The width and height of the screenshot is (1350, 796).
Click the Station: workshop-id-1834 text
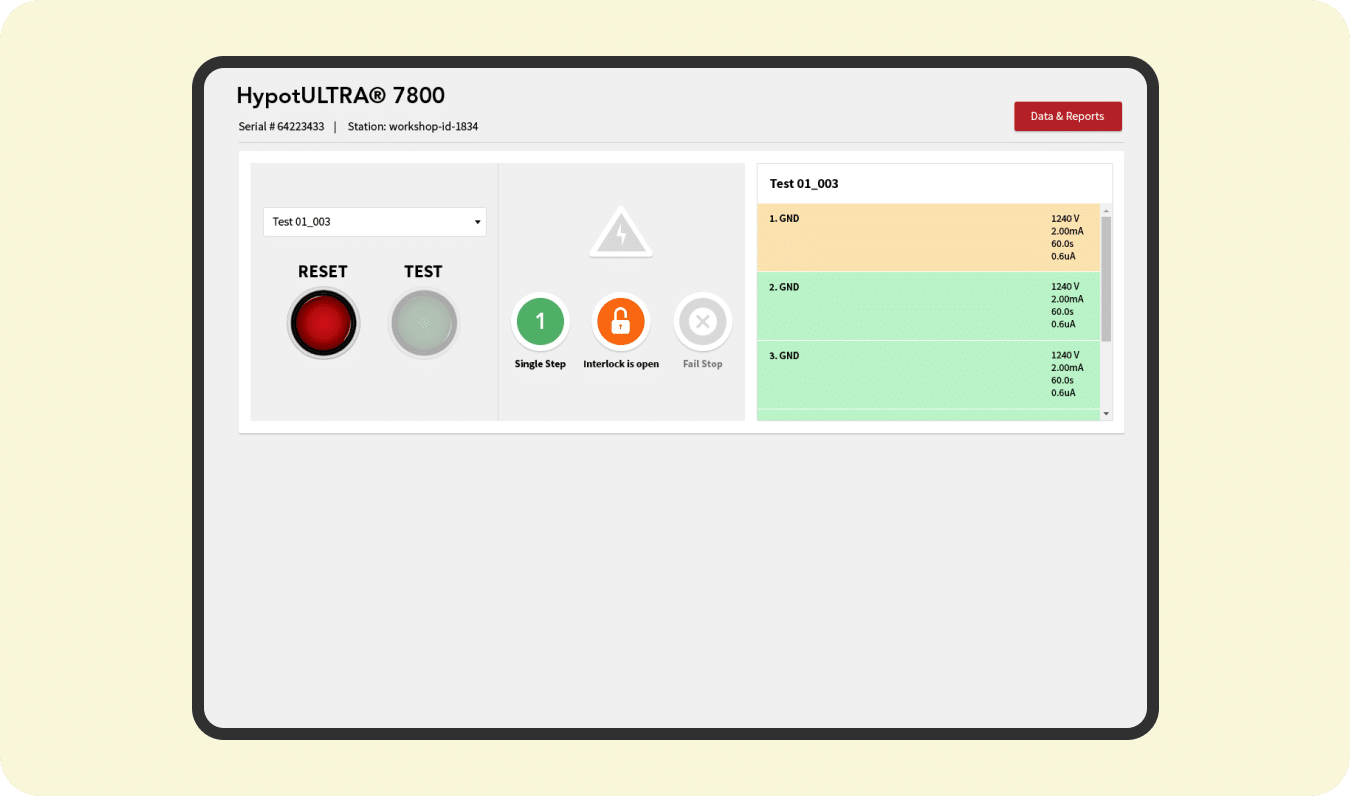pos(413,127)
